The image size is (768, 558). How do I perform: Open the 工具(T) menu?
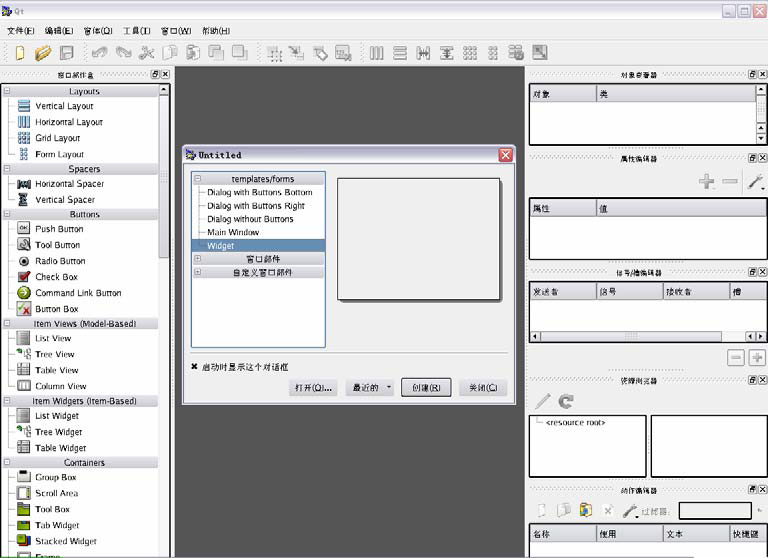click(x=137, y=31)
